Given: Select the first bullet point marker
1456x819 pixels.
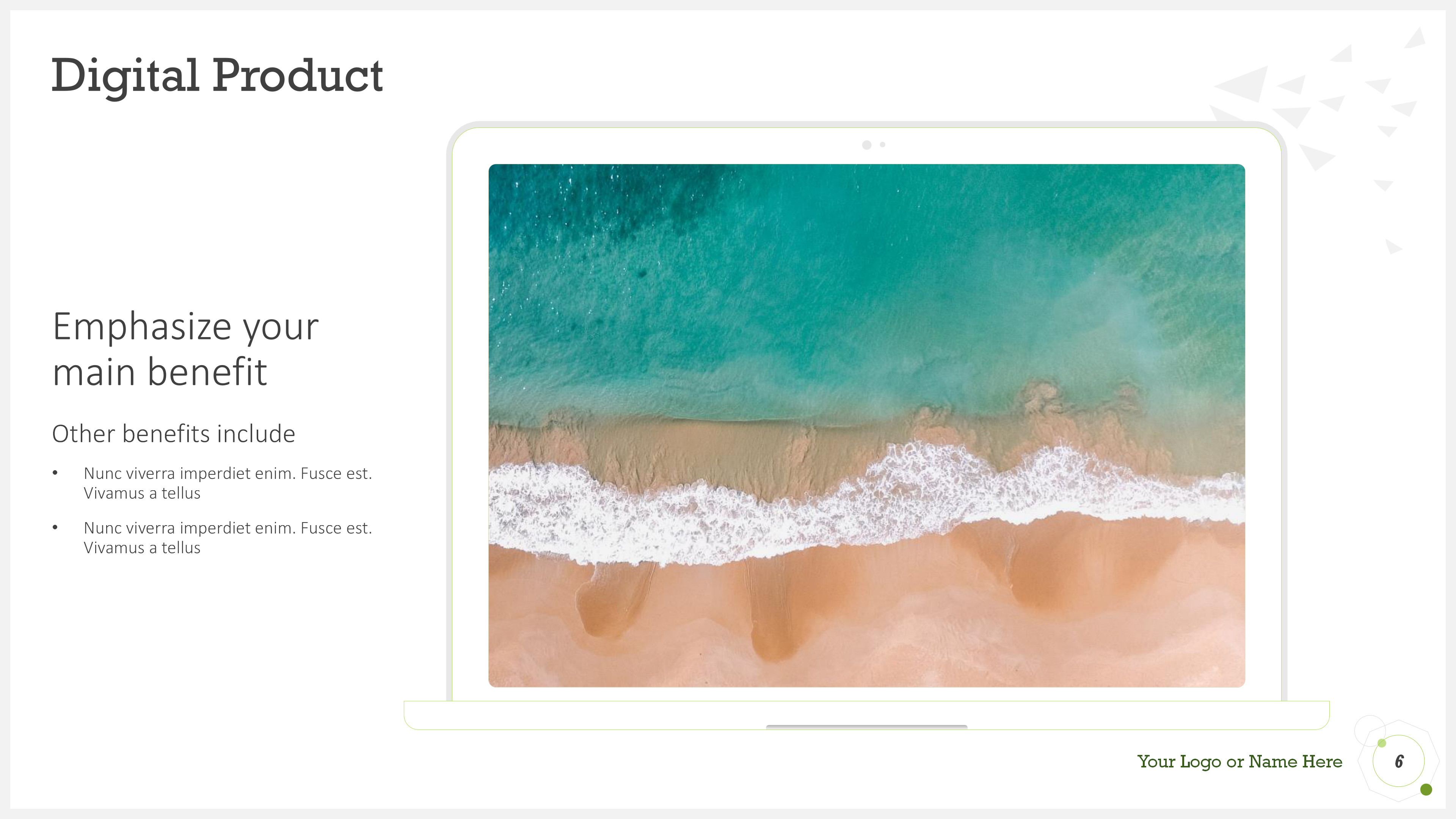Looking at the screenshot, I should [x=55, y=472].
